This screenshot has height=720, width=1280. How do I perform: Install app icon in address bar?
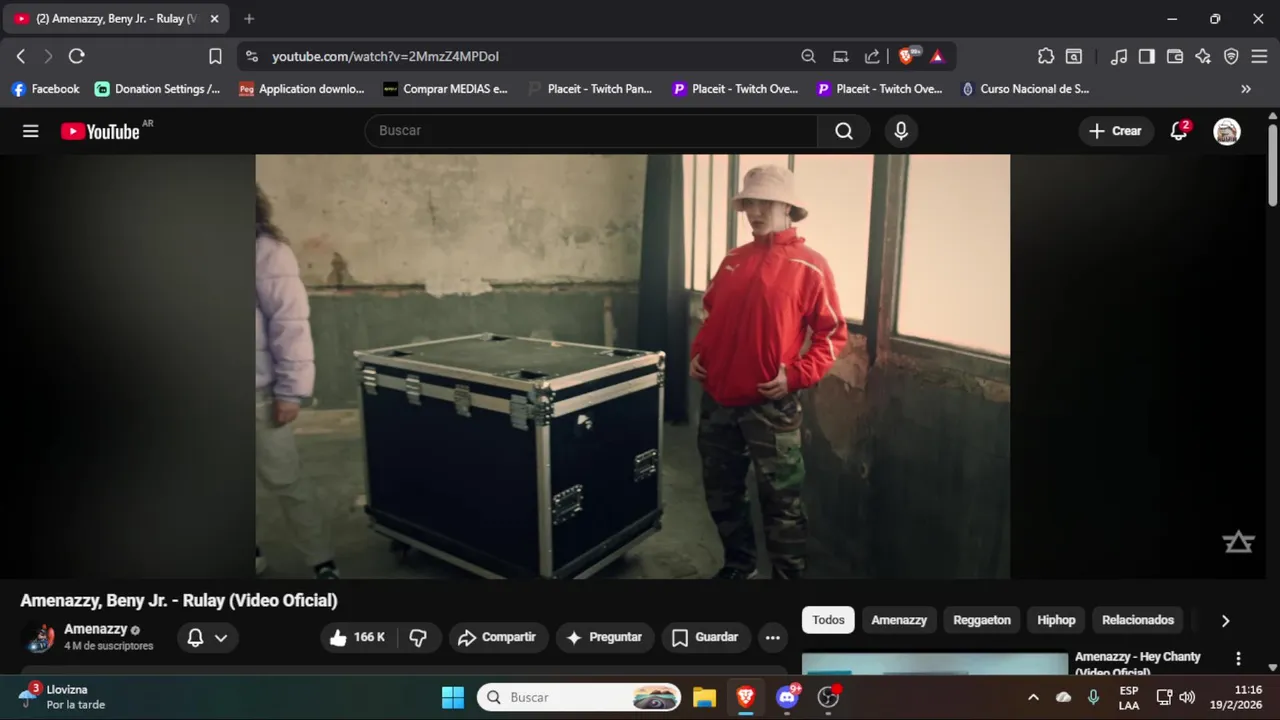point(841,56)
